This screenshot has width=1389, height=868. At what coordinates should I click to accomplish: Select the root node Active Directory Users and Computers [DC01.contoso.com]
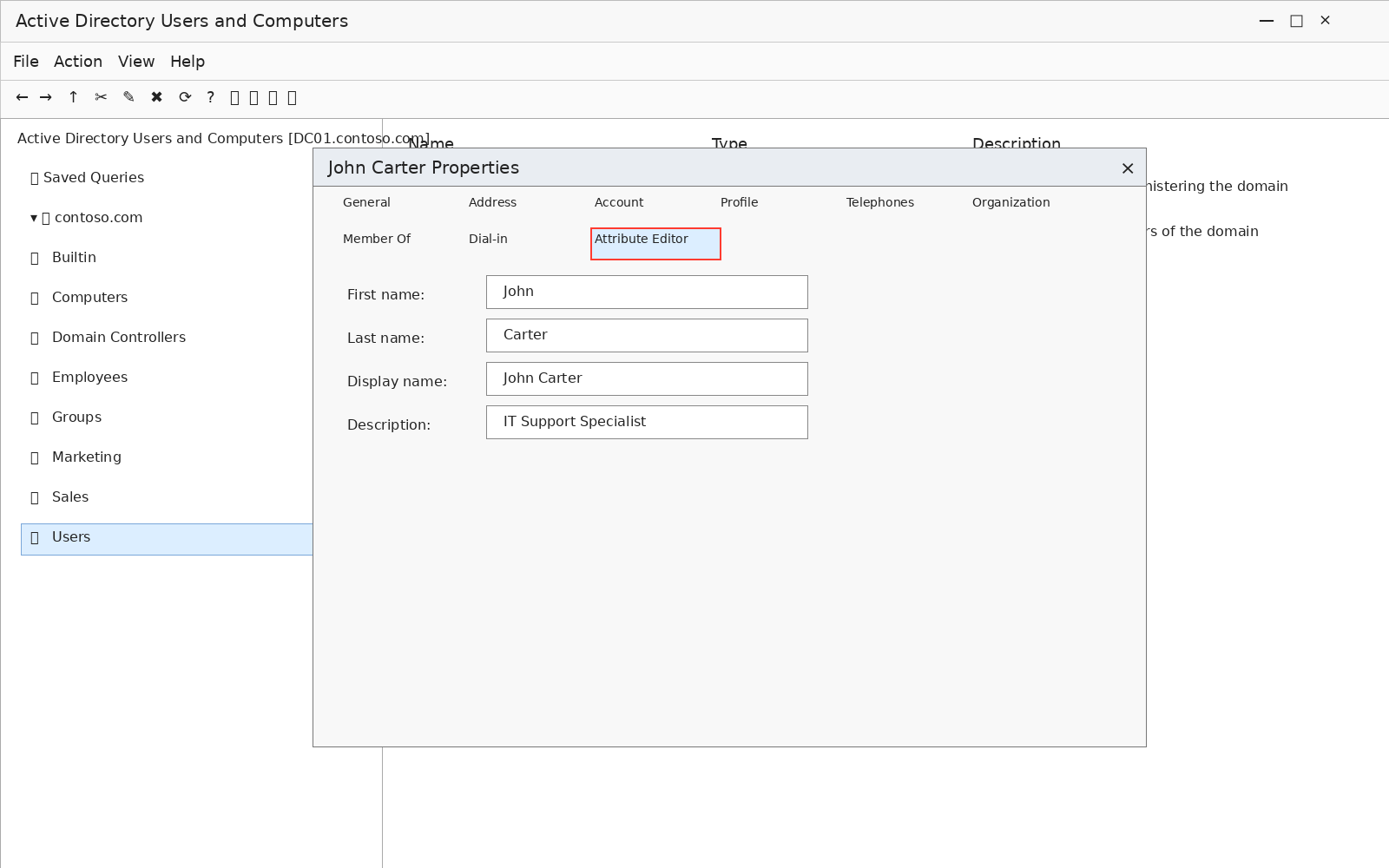coord(223,139)
